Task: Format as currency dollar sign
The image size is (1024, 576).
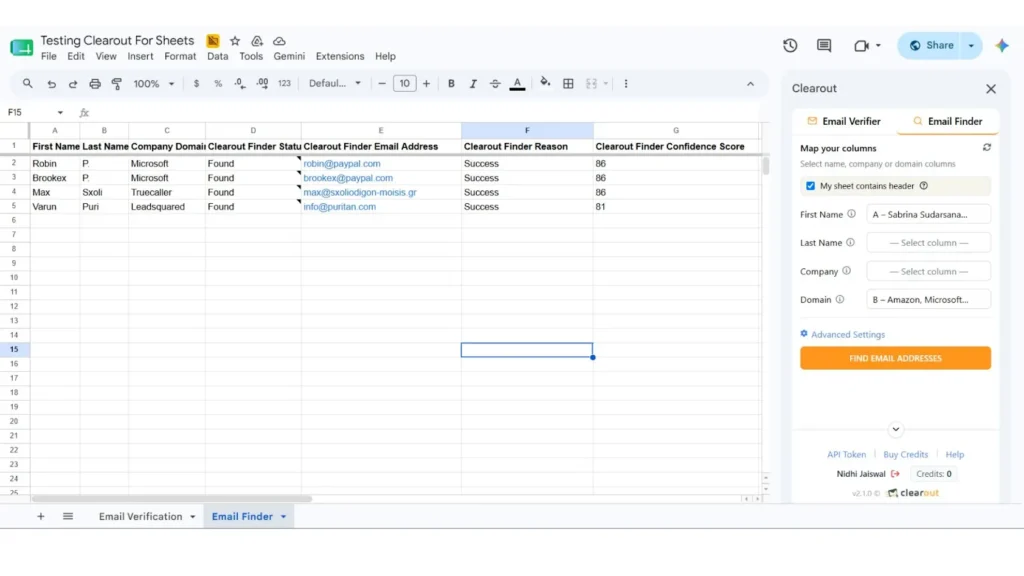Action: 196,84
